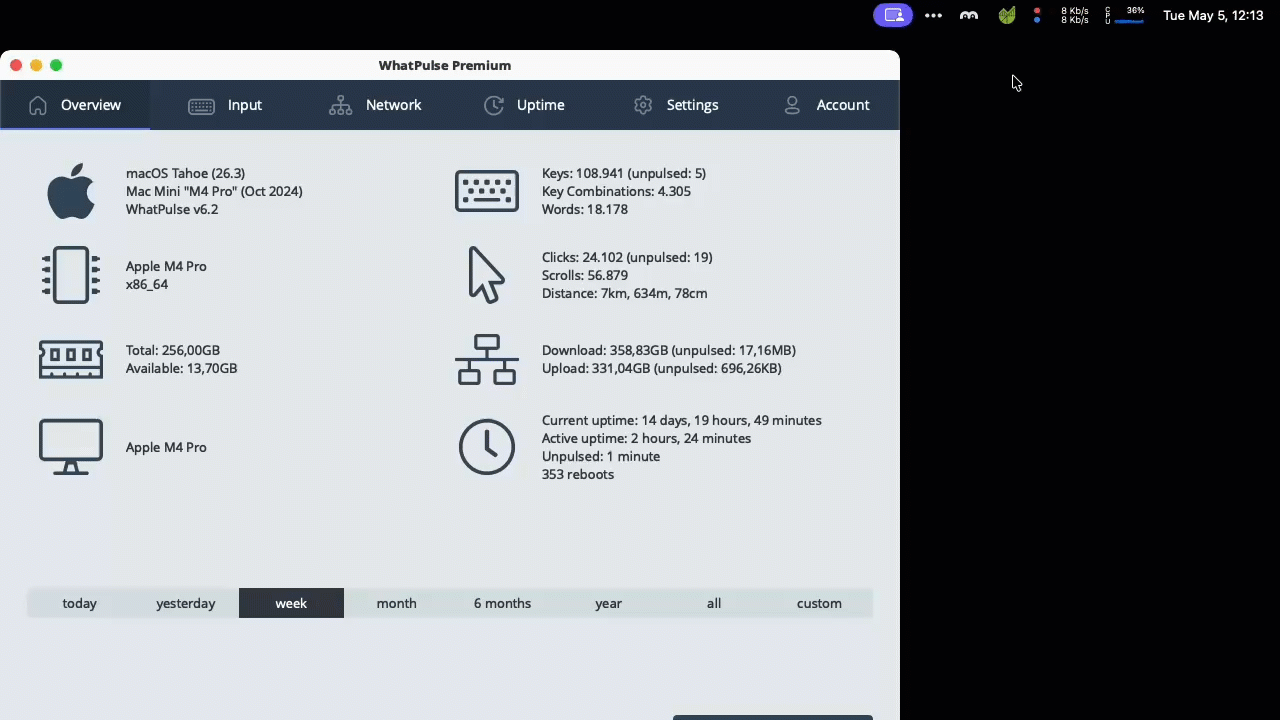Select the year time range
The width and height of the screenshot is (1280, 720).
(608, 603)
